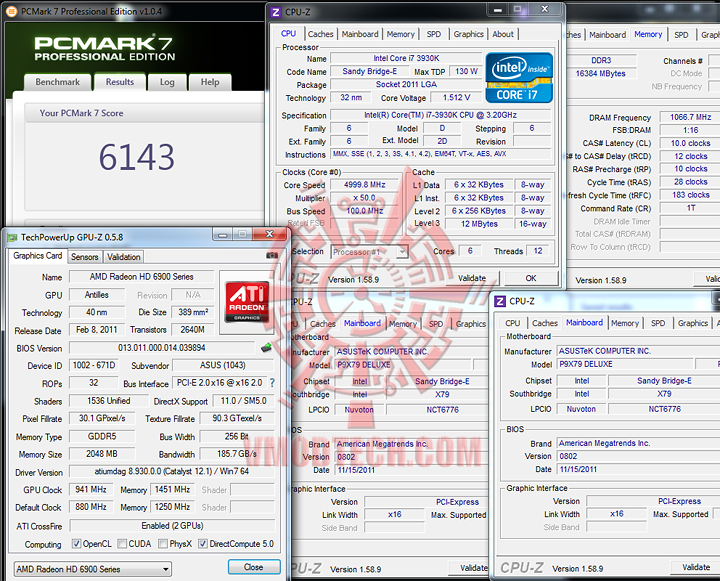
Task: Click the Bus Speed value 100.0 MHz
Action: click(x=365, y=211)
